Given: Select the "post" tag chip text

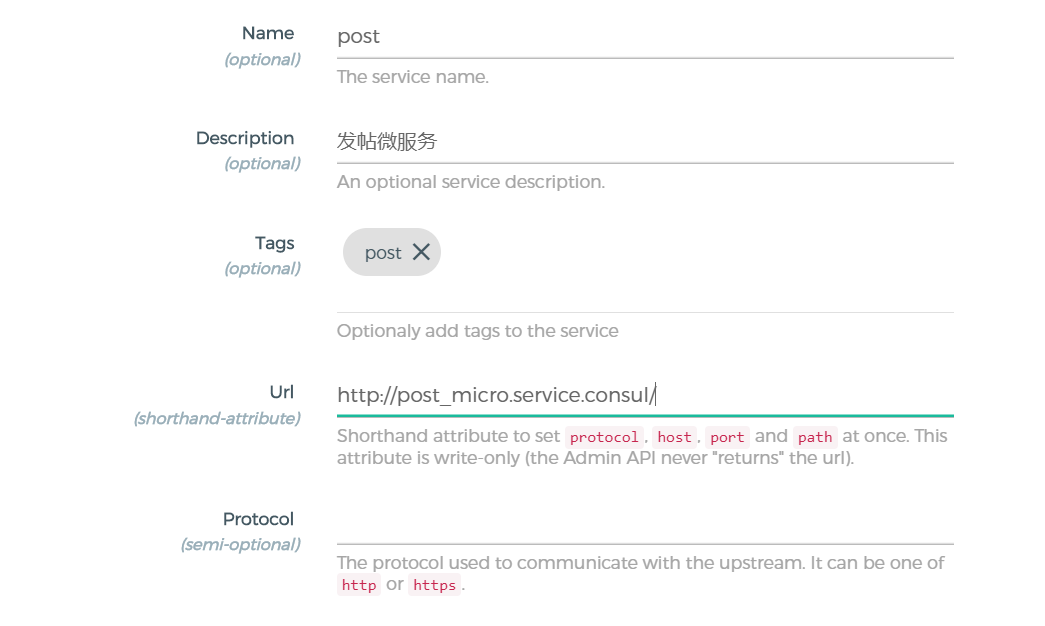Looking at the screenshot, I should point(383,253).
